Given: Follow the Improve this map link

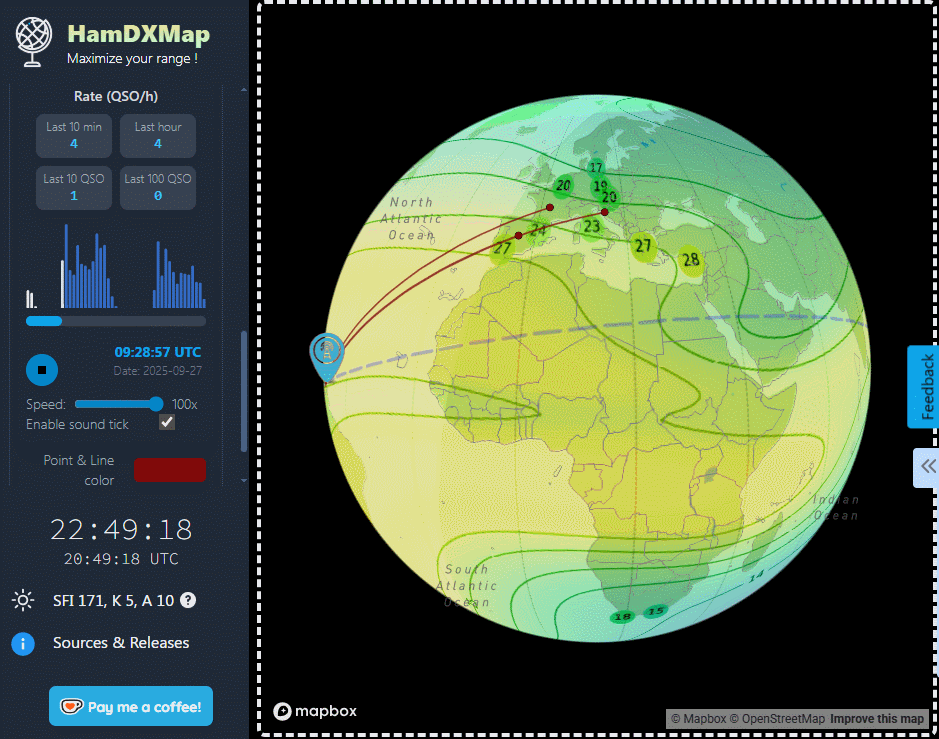Looking at the screenshot, I should 877,718.
